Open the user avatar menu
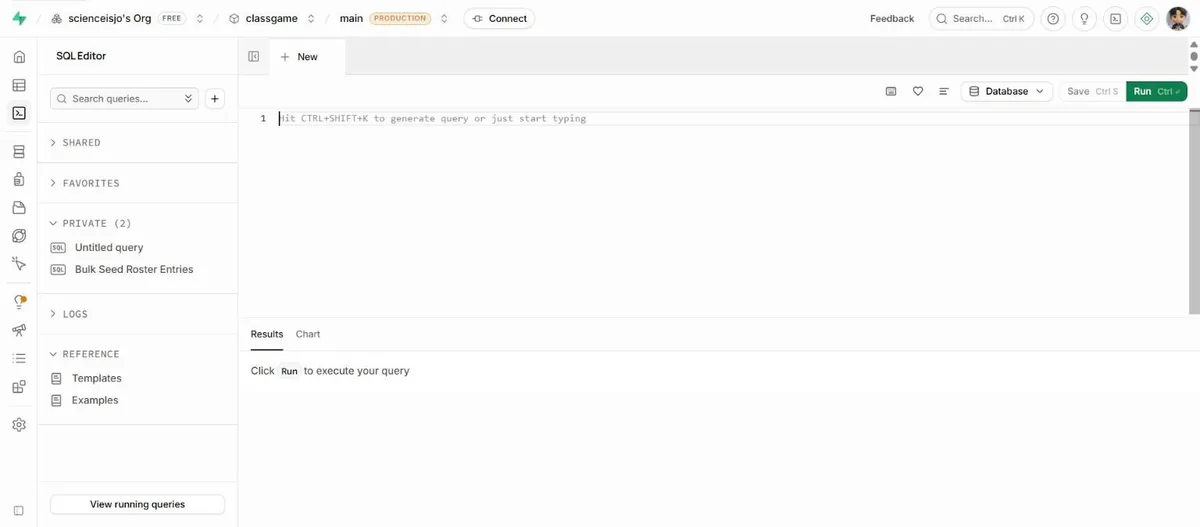 (x=1178, y=18)
